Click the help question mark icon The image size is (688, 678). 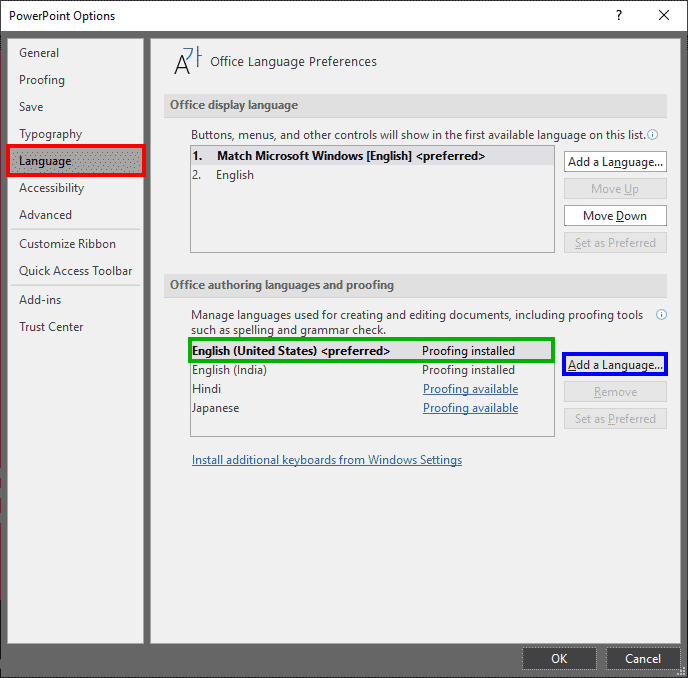coord(619,15)
